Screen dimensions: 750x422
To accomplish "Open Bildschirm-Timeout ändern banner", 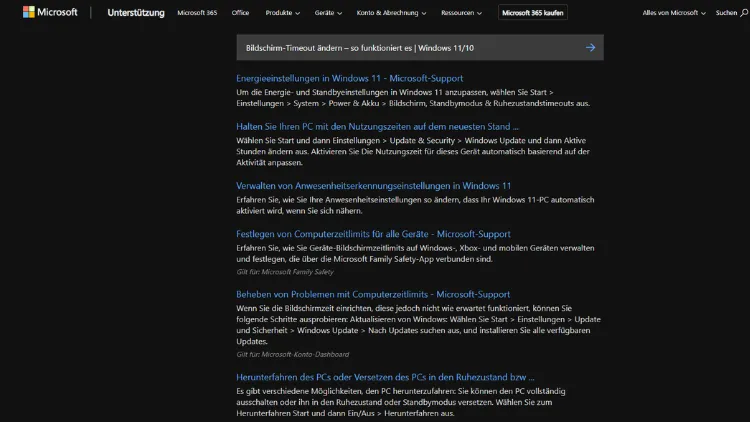I will (x=419, y=47).
